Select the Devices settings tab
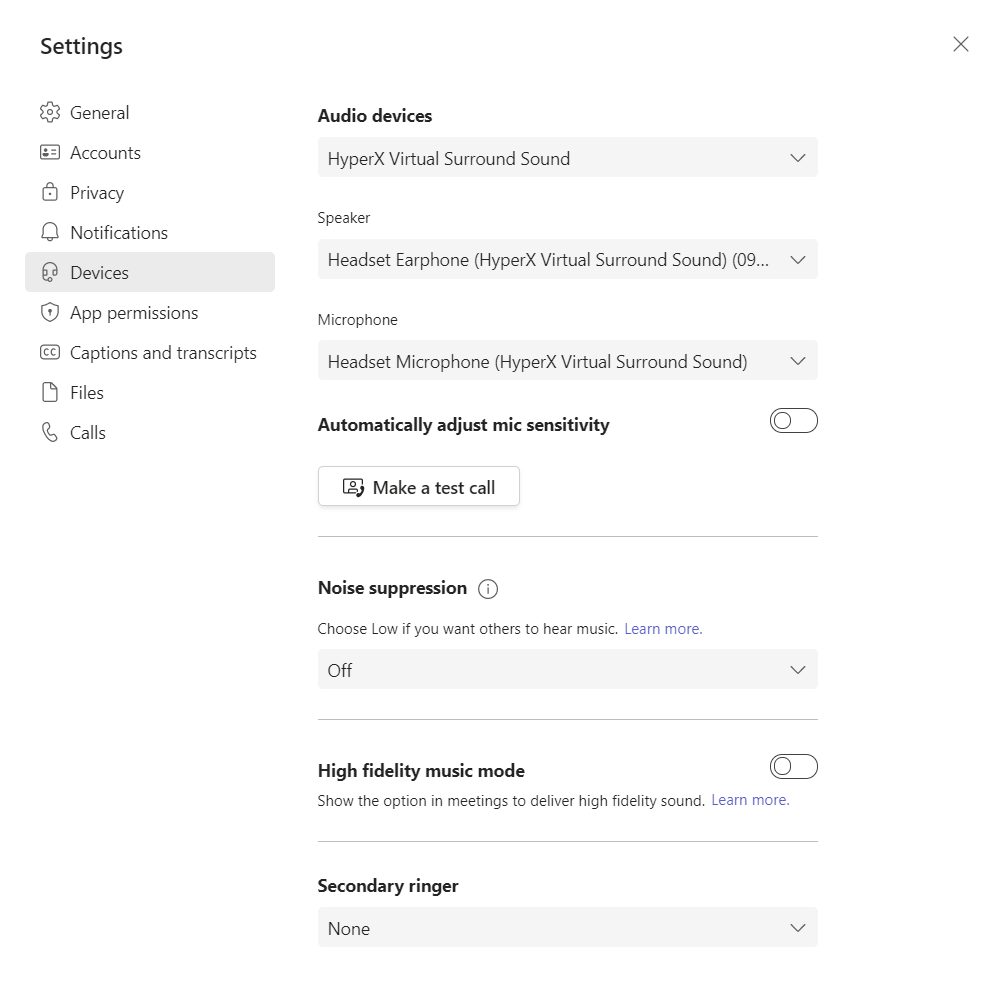Viewport: 991px width, 985px height. (x=150, y=273)
